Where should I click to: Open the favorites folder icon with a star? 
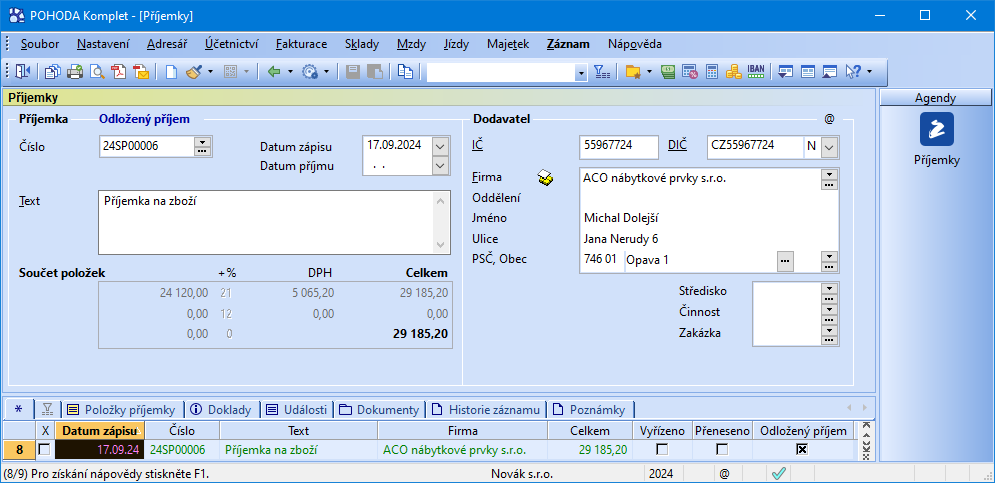633,72
